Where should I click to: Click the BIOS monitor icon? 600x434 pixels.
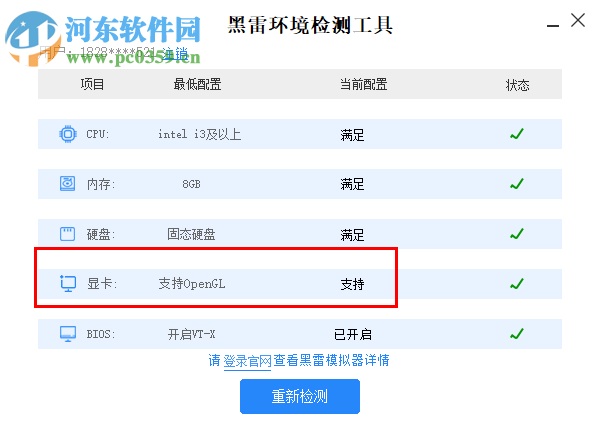pyautogui.click(x=68, y=334)
